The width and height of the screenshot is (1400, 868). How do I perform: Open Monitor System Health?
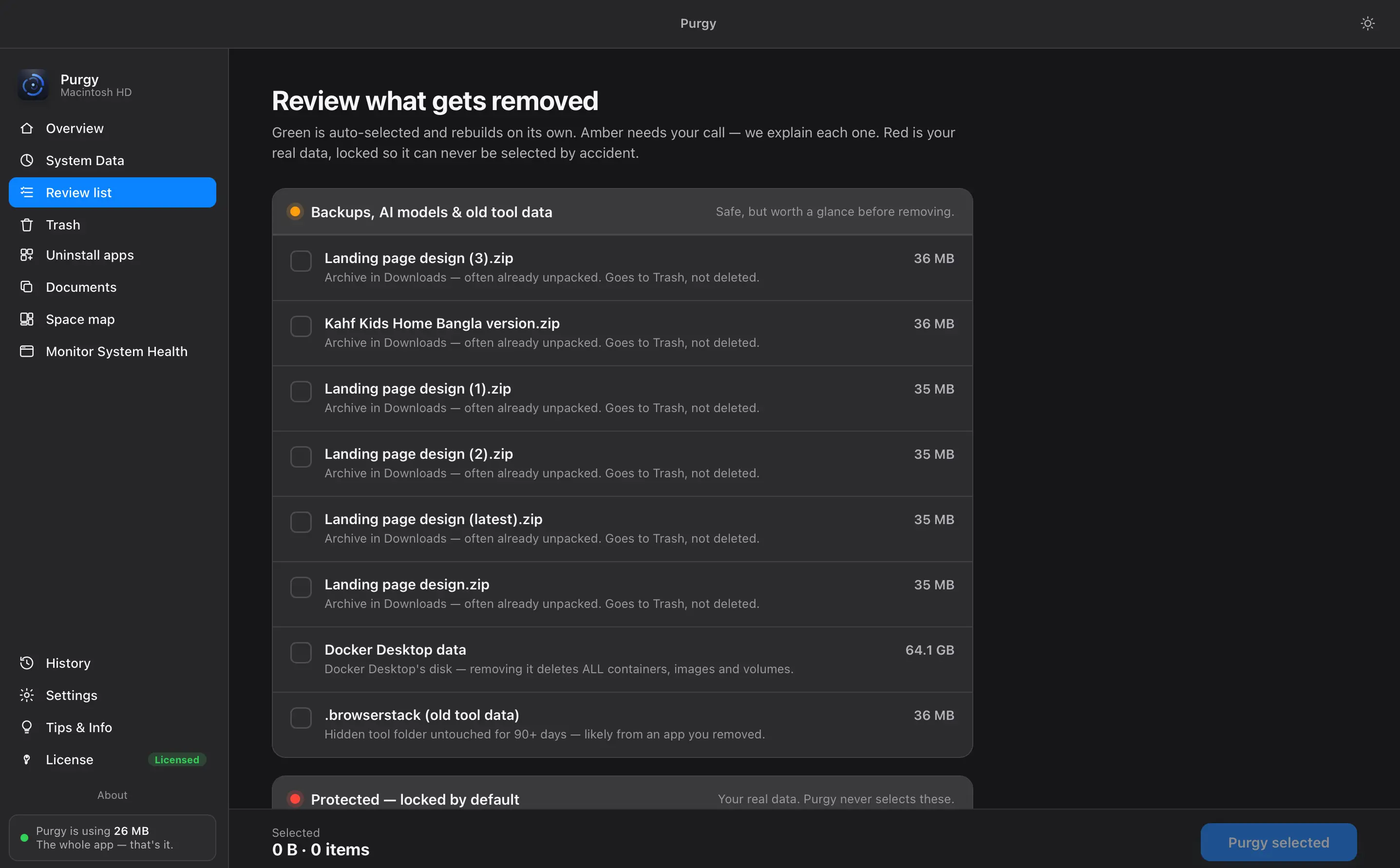113,351
